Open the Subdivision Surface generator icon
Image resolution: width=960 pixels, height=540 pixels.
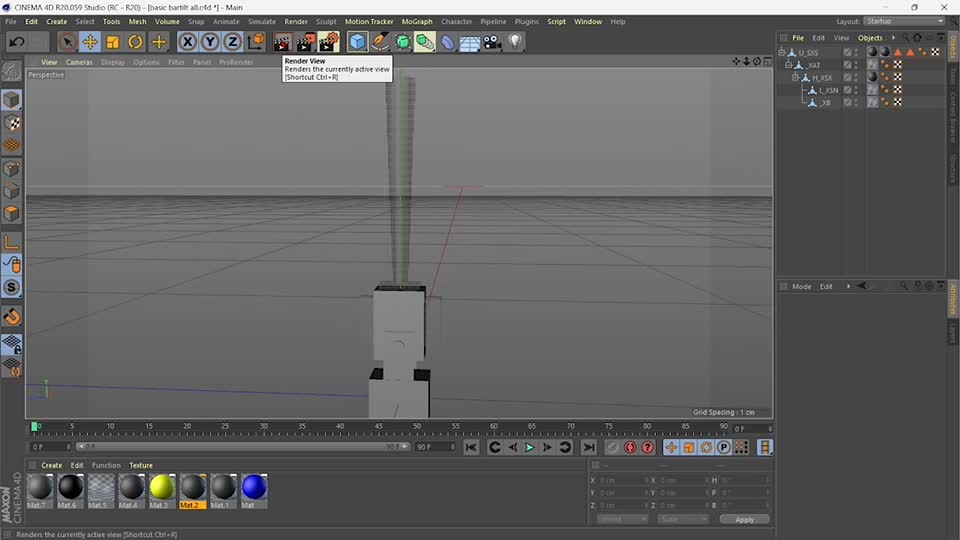pos(402,42)
